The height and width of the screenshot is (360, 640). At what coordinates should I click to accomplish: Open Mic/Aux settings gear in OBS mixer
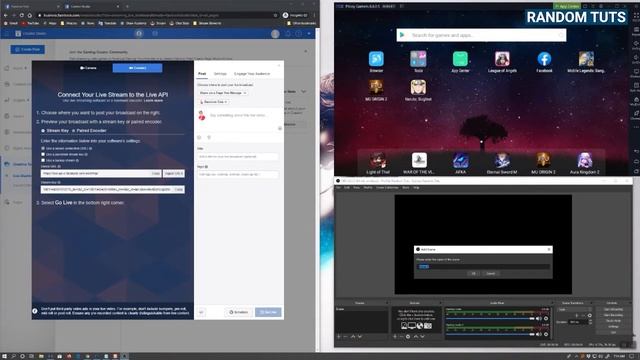546,334
